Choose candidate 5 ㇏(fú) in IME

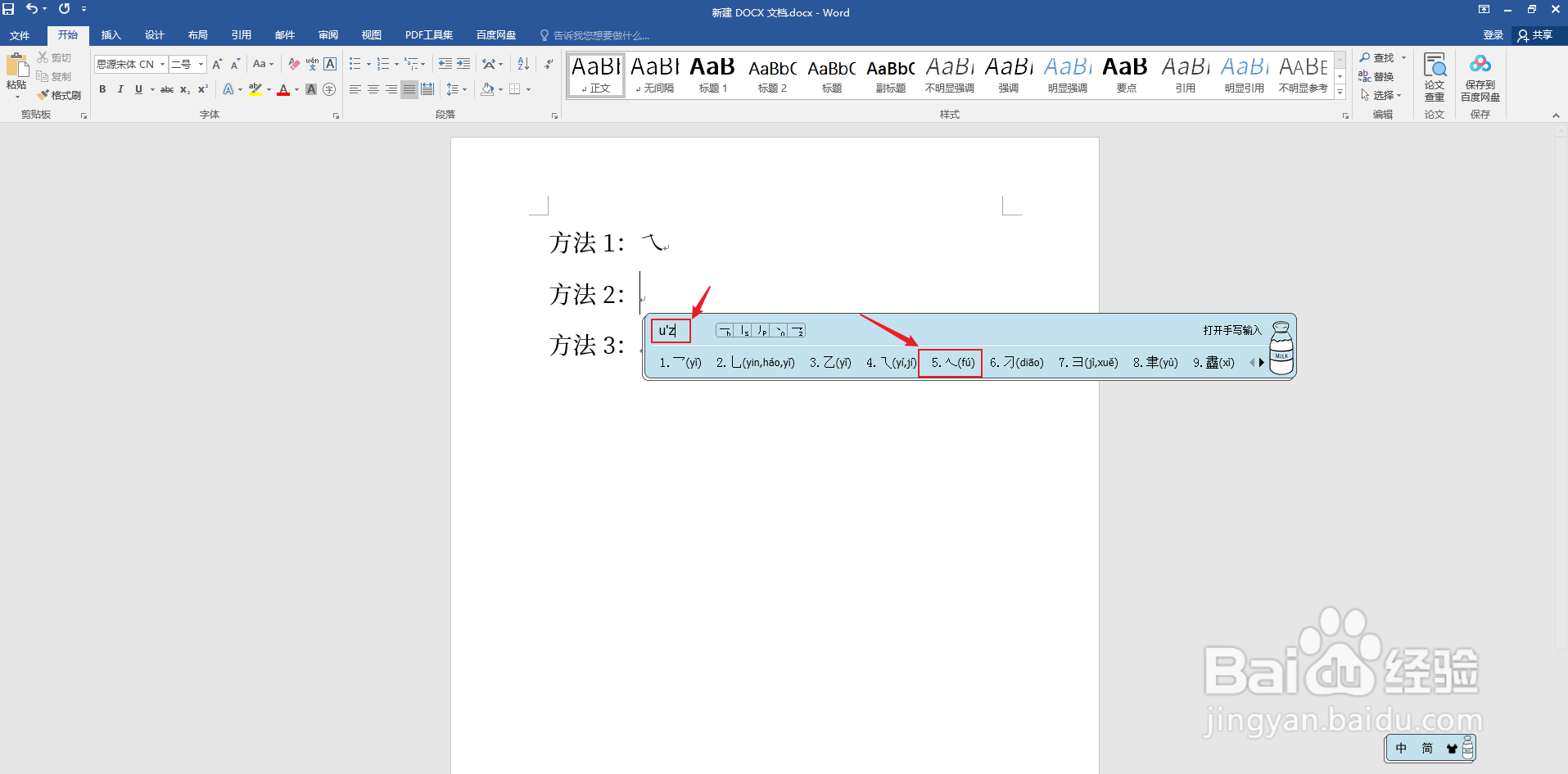(x=952, y=362)
